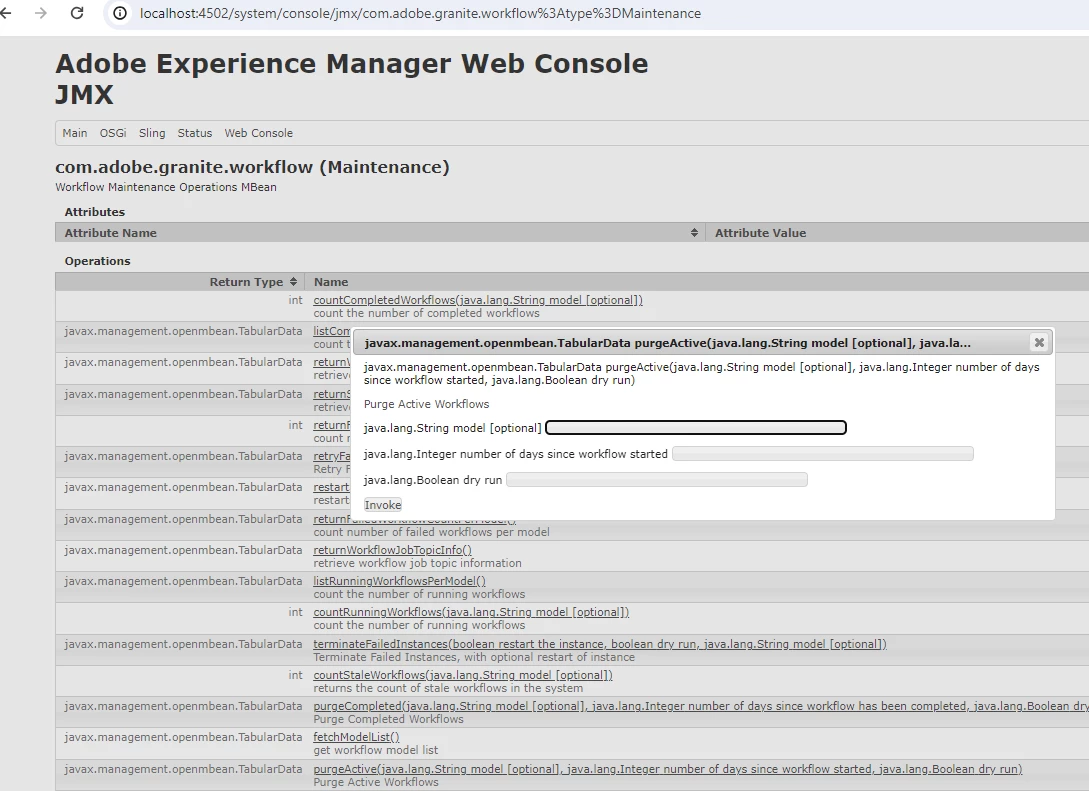Click 'count number of failed workflows per model' text
Viewport: 1089px width, 791px height.
[x=431, y=532]
